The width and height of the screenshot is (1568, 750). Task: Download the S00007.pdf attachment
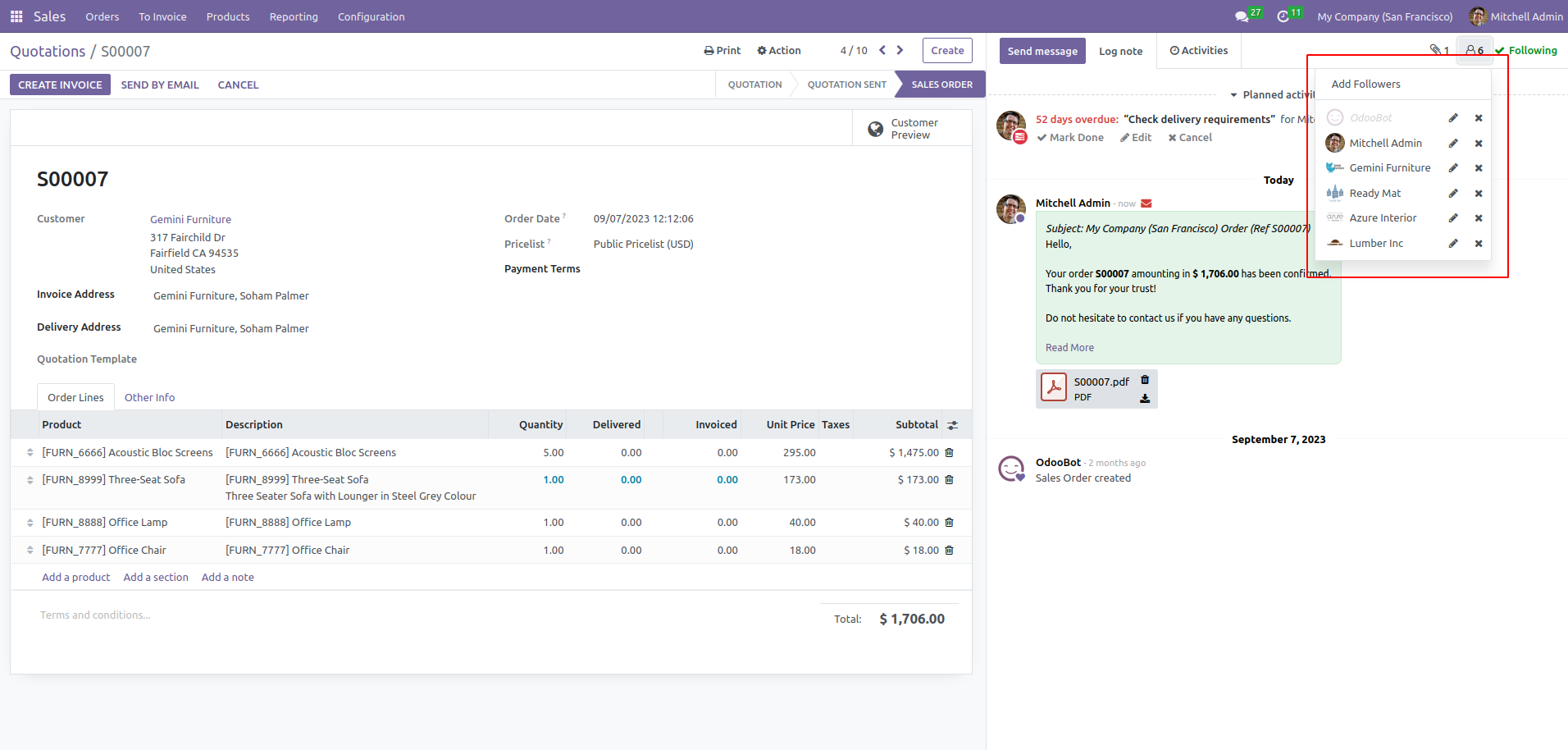point(1145,399)
